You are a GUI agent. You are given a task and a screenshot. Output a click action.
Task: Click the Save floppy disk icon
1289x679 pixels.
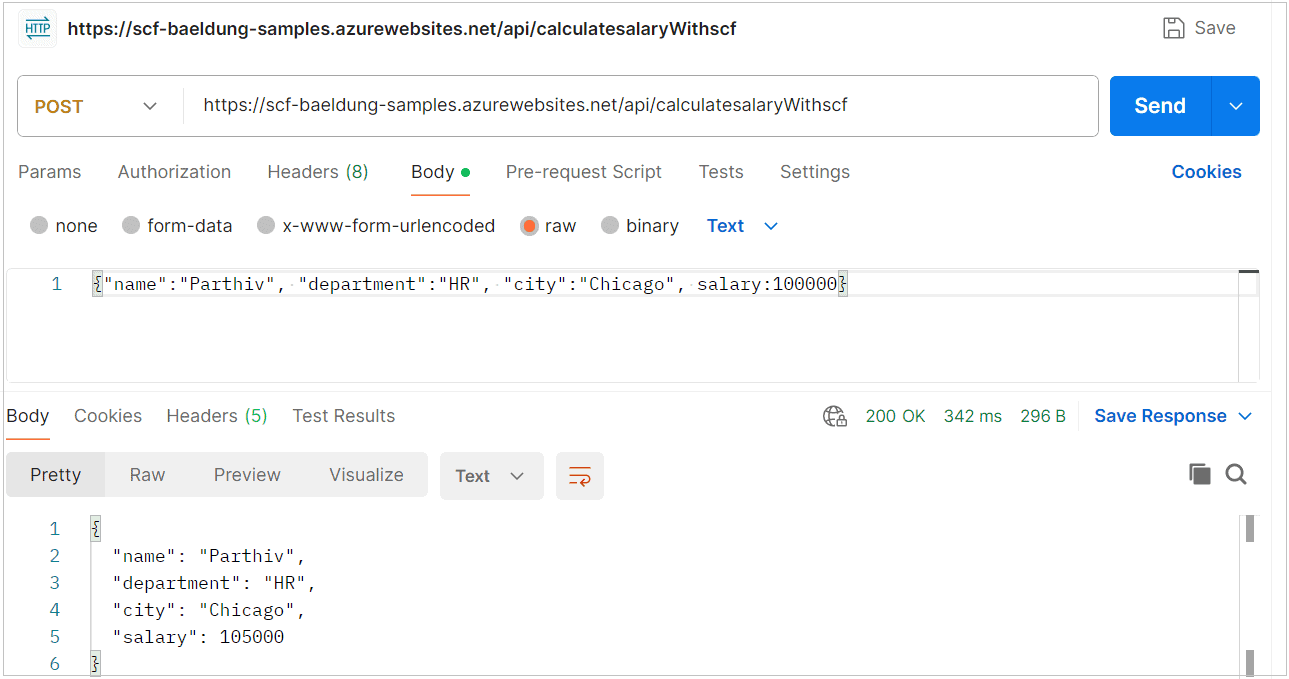pyautogui.click(x=1174, y=28)
